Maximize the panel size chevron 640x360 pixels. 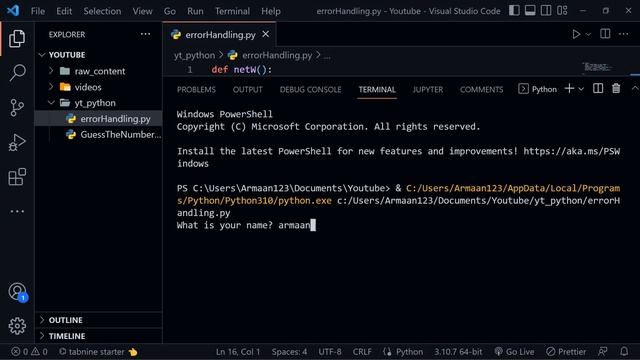click(635, 88)
